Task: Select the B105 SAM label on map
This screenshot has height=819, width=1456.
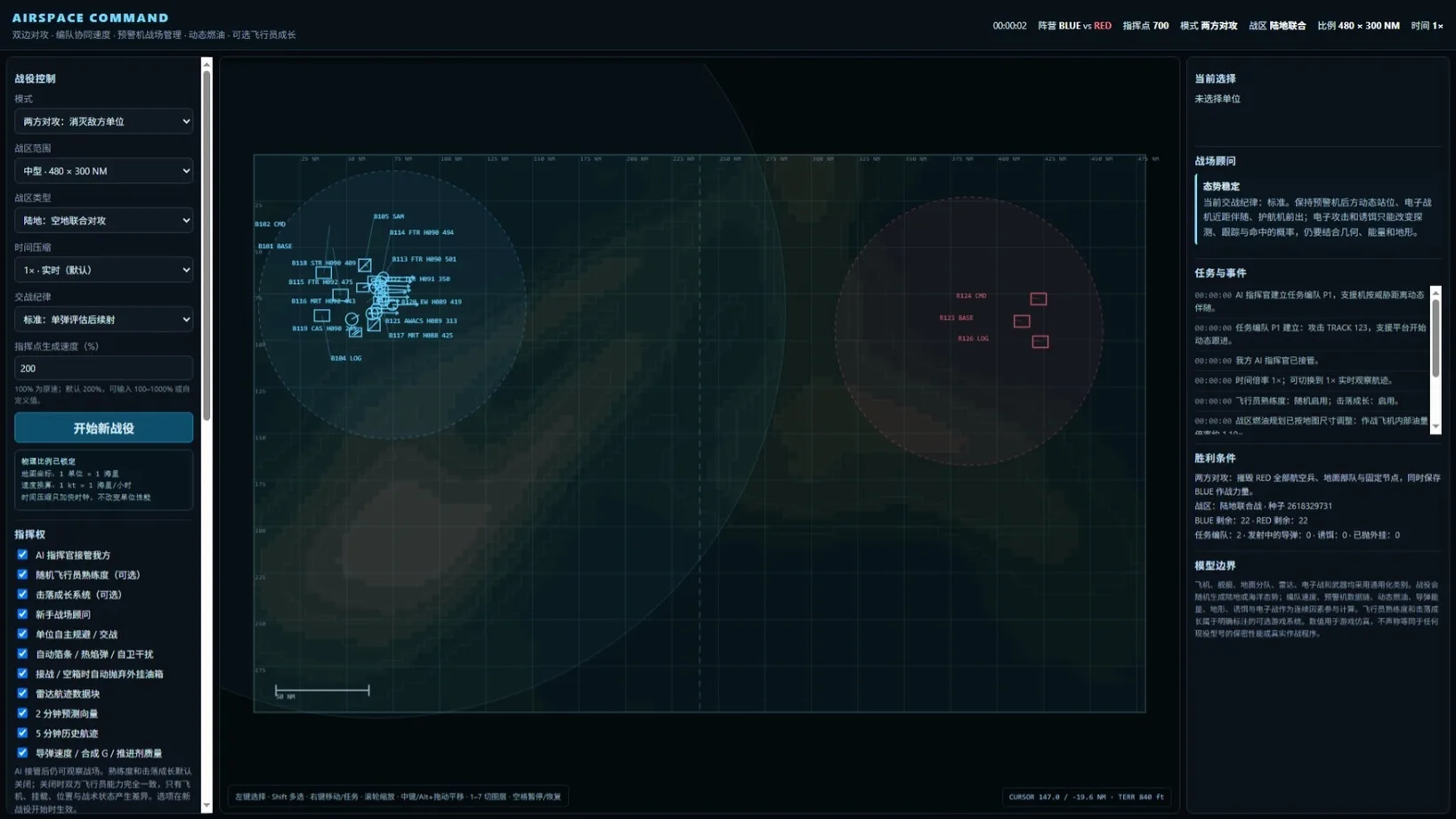Action: (x=389, y=216)
